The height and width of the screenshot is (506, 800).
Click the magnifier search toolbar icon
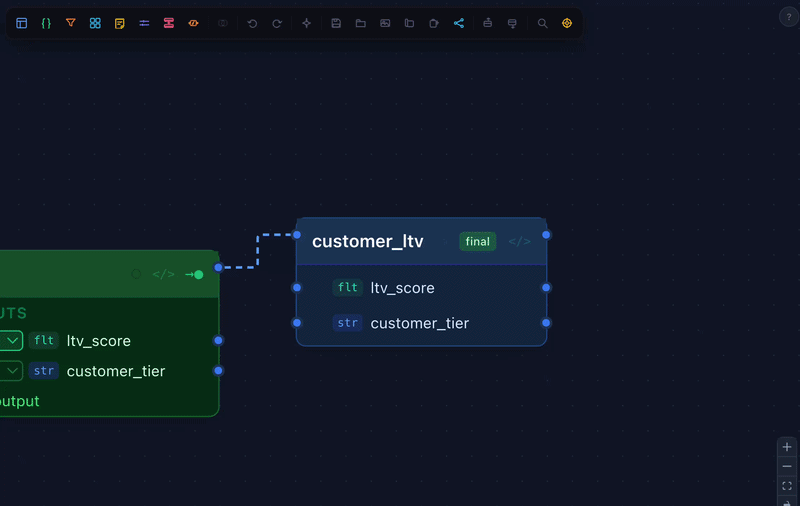(x=542, y=23)
